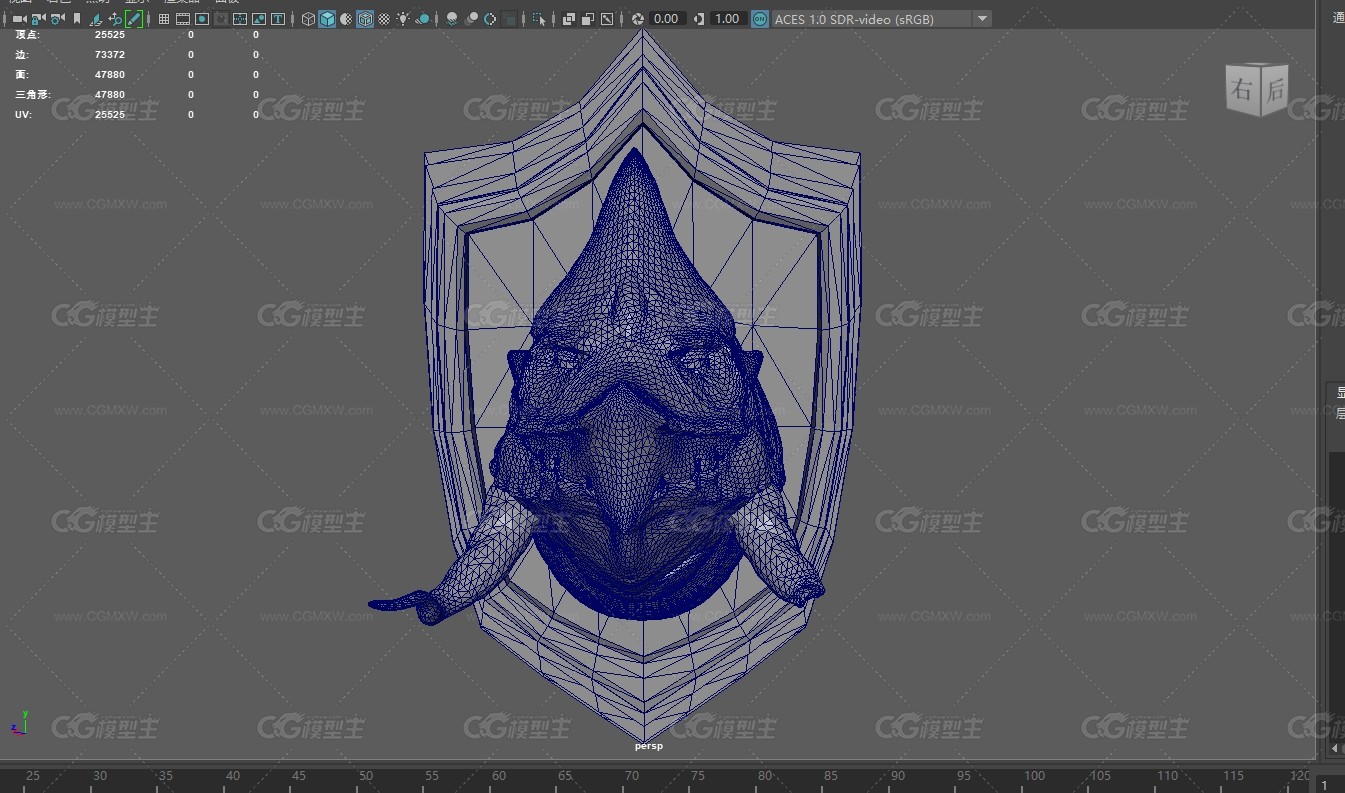The image size is (1345, 793).
Task: Switch to Wireframe display mode
Action: (x=308, y=19)
